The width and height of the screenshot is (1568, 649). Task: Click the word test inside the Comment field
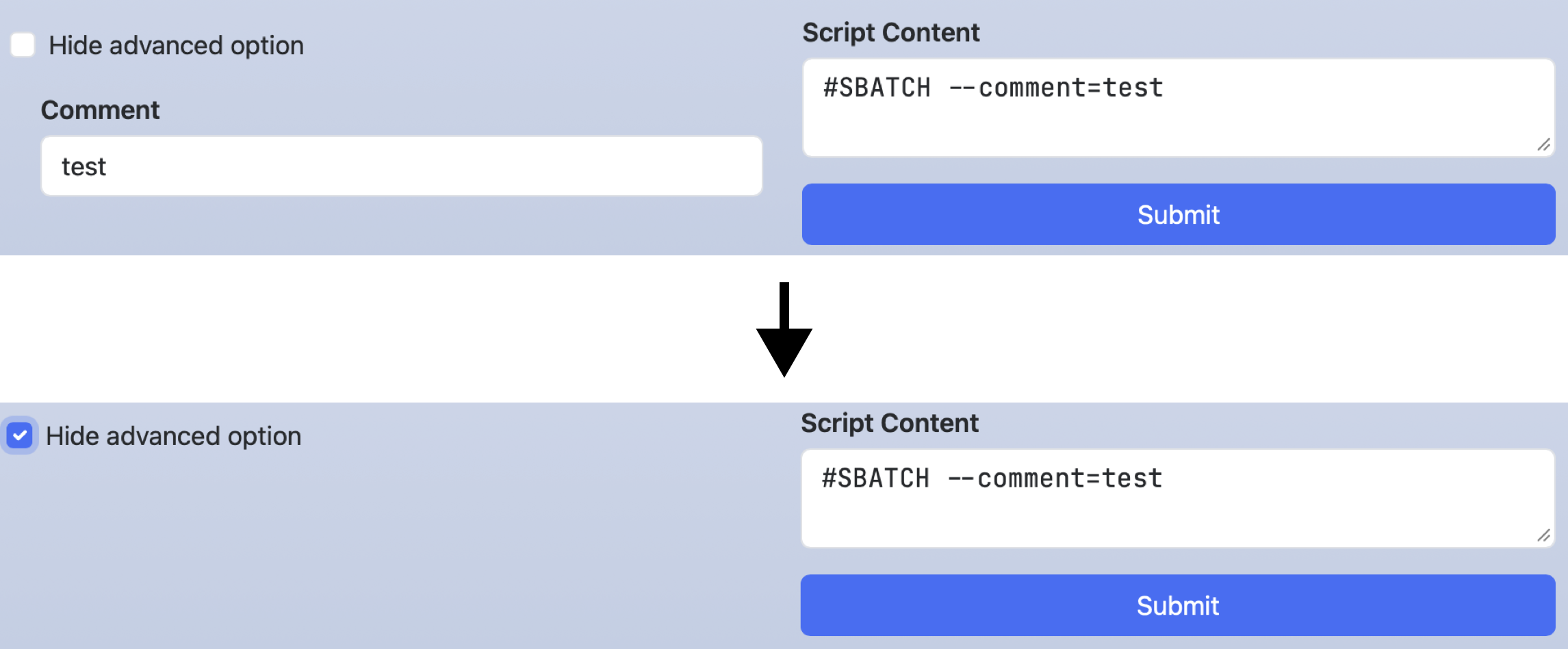[x=83, y=167]
